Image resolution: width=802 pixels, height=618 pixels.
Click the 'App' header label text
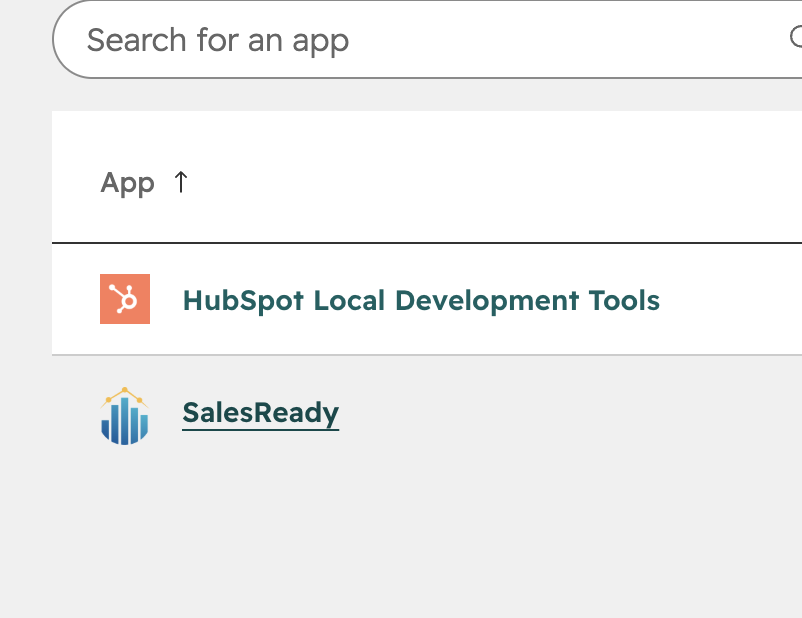[127, 183]
